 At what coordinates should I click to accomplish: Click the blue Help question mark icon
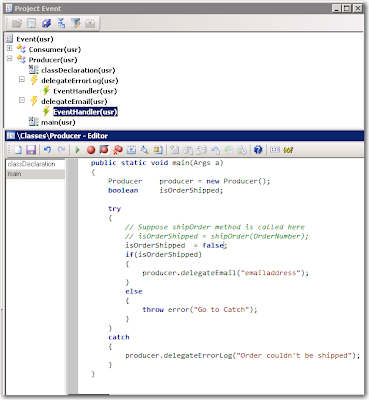(258, 150)
